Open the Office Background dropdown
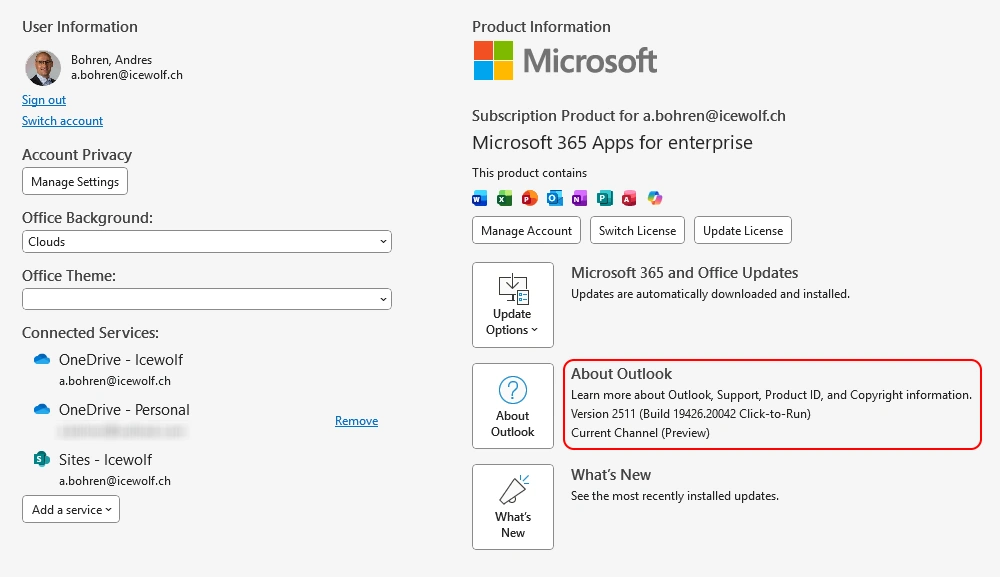This screenshot has width=1000, height=577. [x=207, y=242]
